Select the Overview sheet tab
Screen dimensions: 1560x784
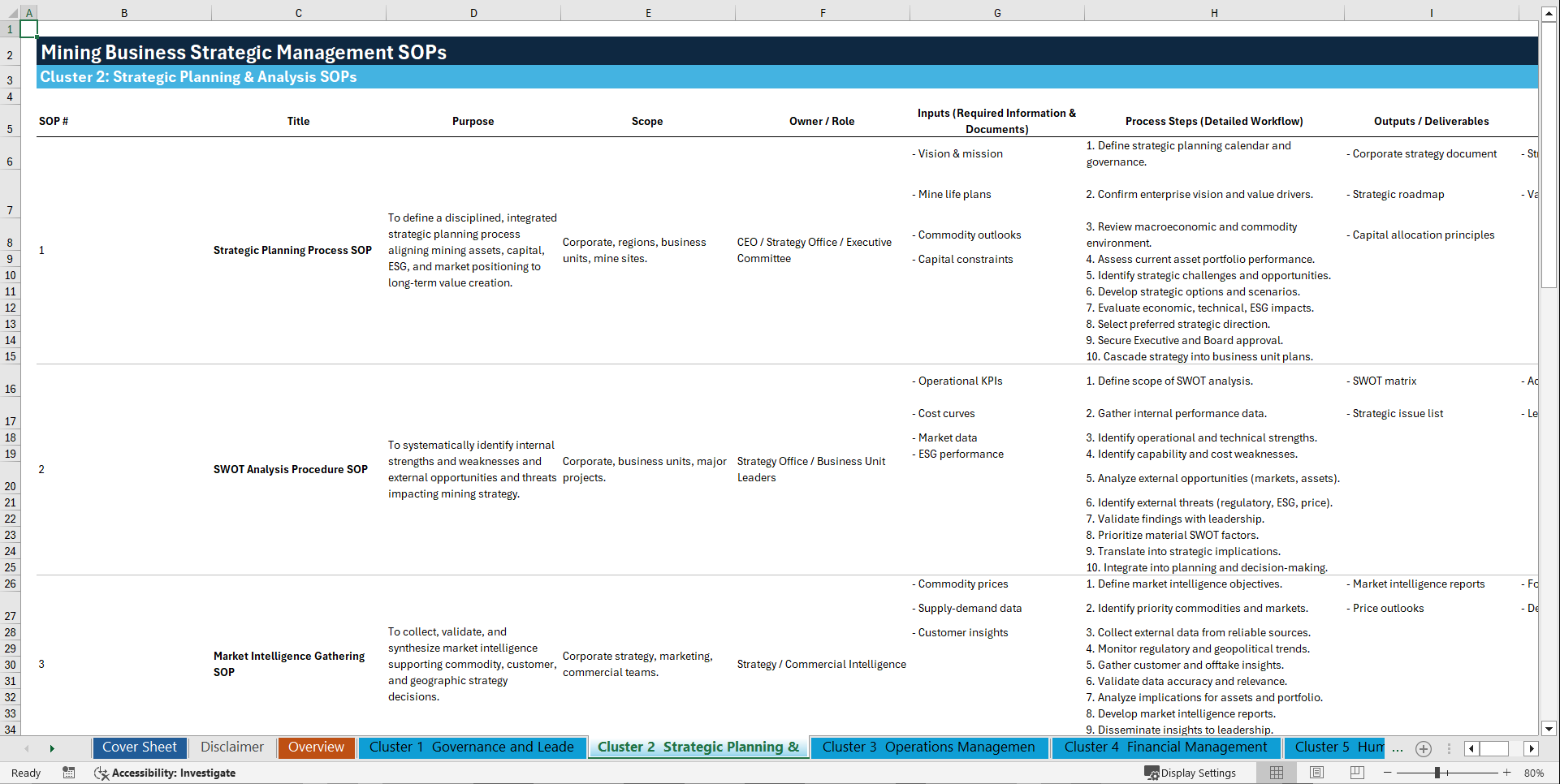tap(316, 747)
